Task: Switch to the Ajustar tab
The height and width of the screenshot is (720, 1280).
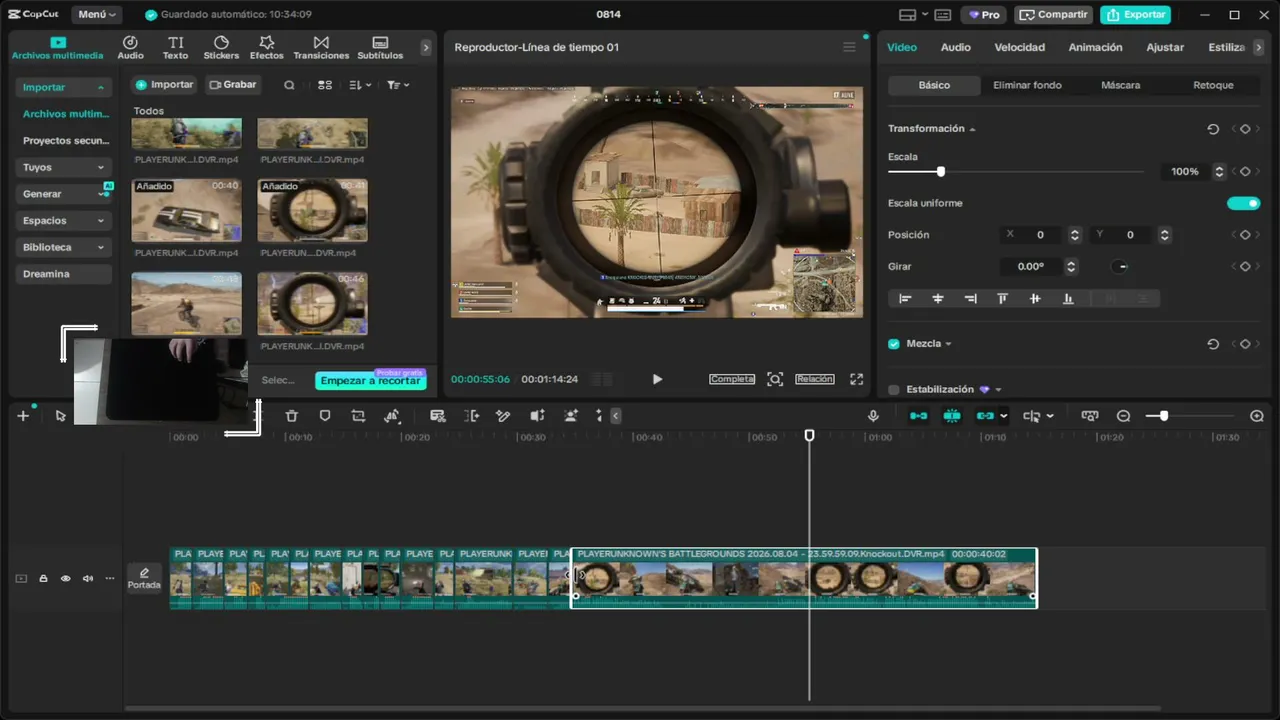Action: coord(1165,47)
